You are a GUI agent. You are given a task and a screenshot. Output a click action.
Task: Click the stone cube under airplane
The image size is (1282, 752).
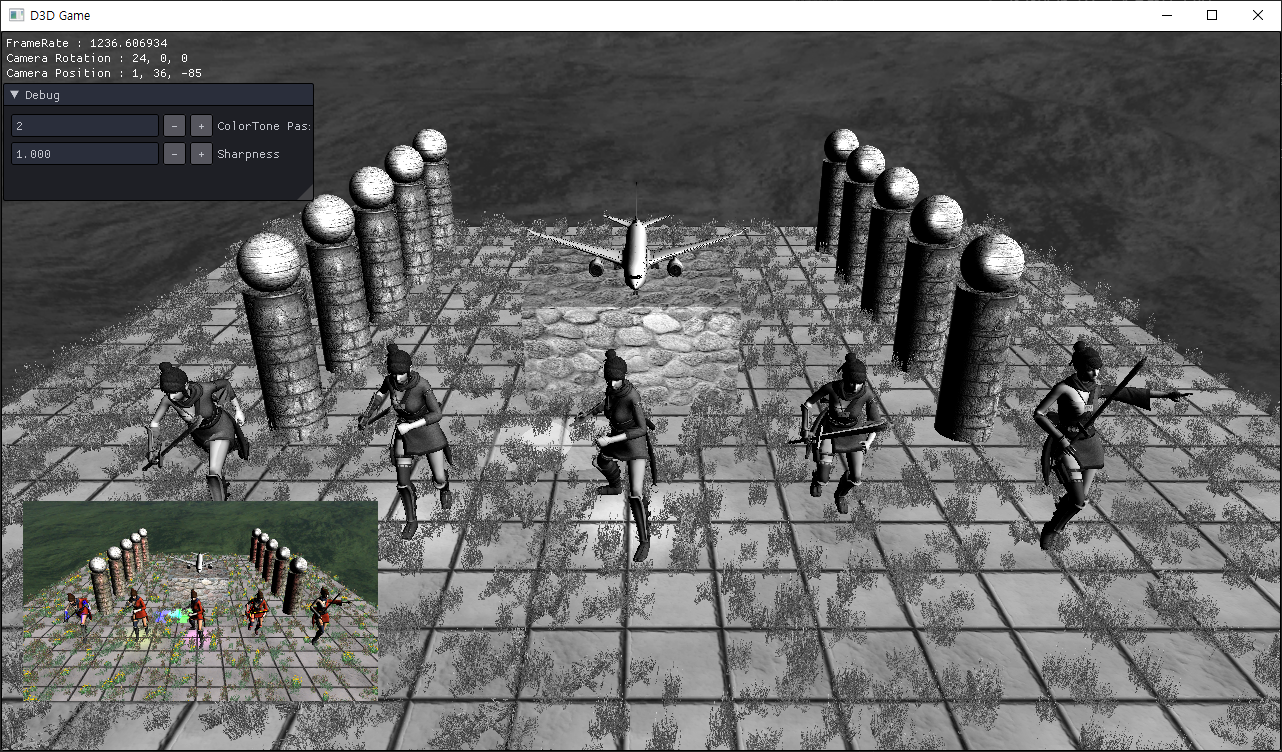pos(631,340)
